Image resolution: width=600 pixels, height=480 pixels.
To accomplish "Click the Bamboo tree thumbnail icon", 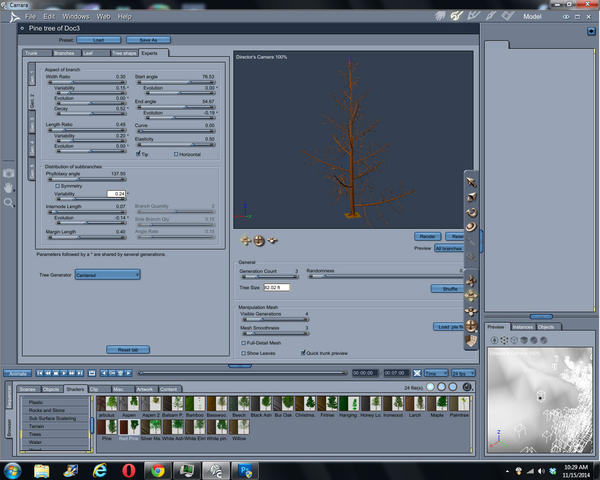I will [x=193, y=403].
